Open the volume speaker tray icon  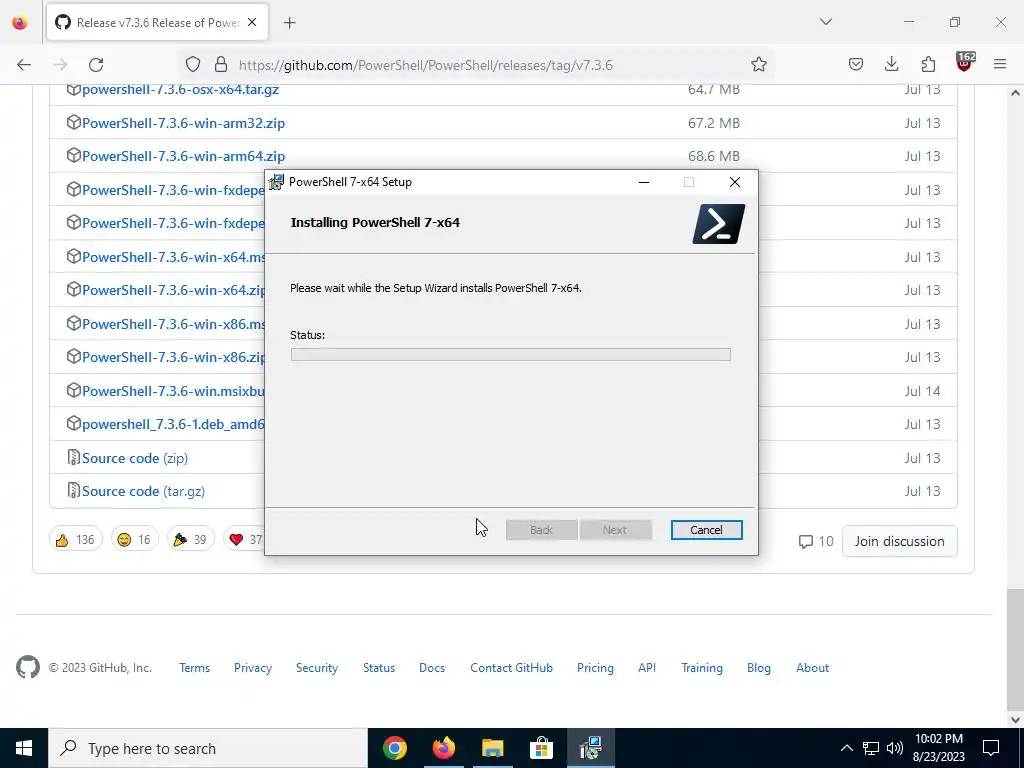coord(895,748)
